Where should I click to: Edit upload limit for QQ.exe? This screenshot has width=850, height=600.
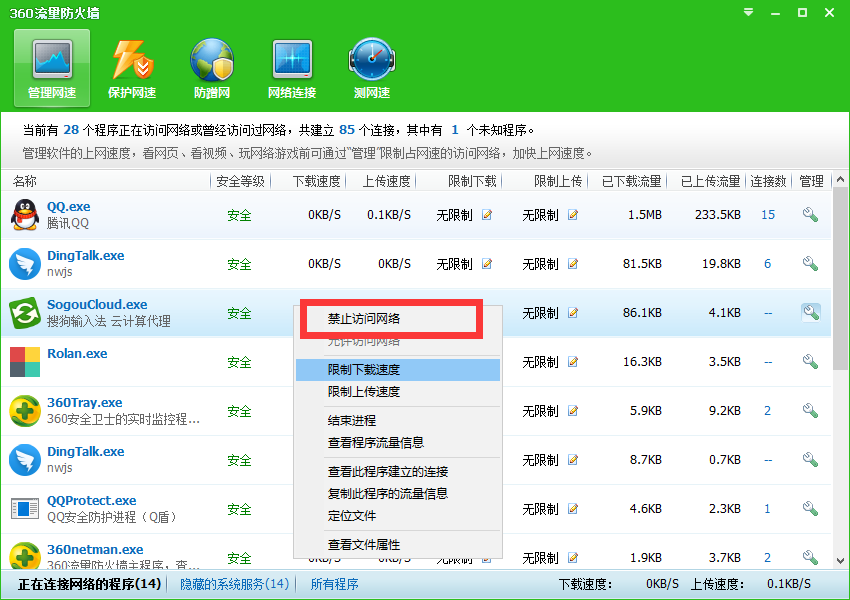pyautogui.click(x=573, y=215)
